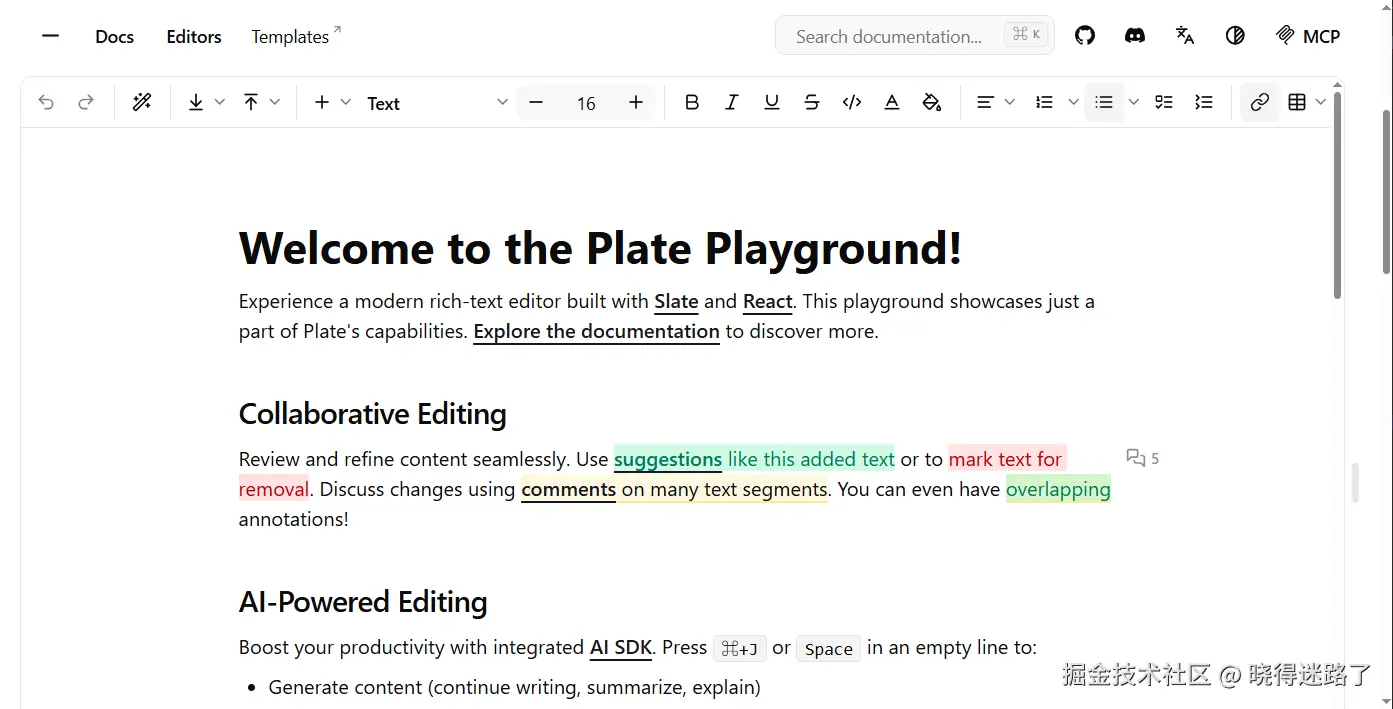Viewport: 1393px width, 709px height.
Task: Click the green suggestions link text
Action: (668, 459)
